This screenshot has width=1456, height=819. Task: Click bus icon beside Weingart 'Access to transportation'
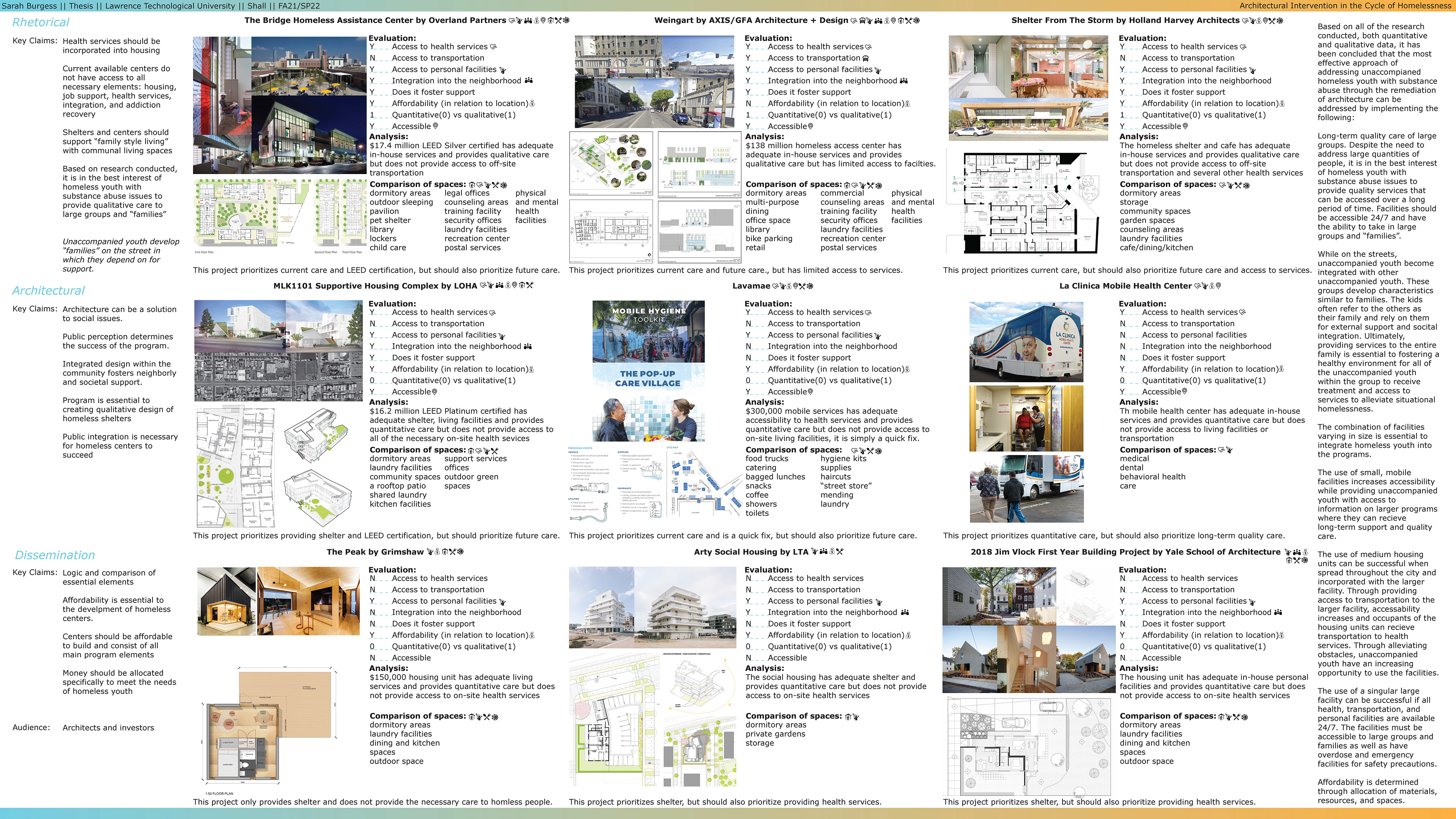pos(865,58)
